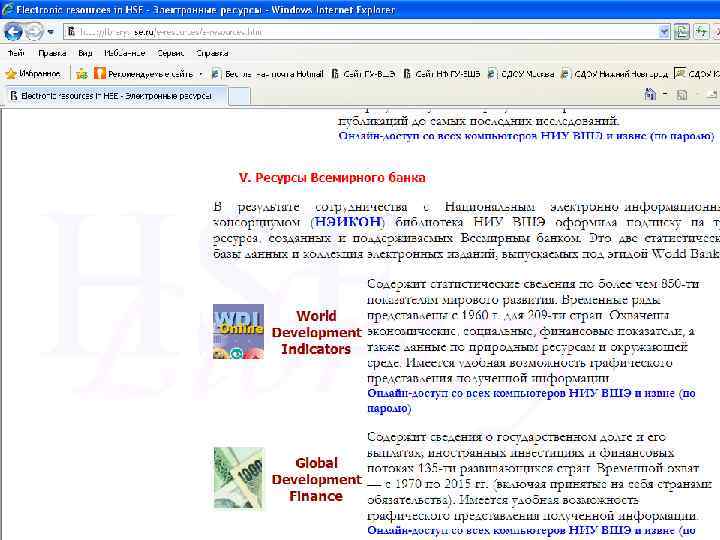Click the browser Back arrow button
This screenshot has width=720, height=540.
tap(13, 32)
